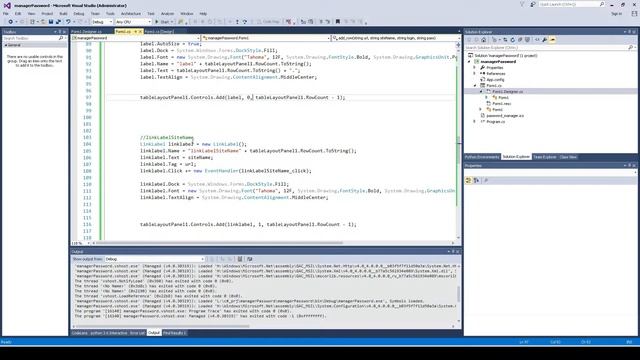
Task: Open the File menu
Action: tap(6, 13)
